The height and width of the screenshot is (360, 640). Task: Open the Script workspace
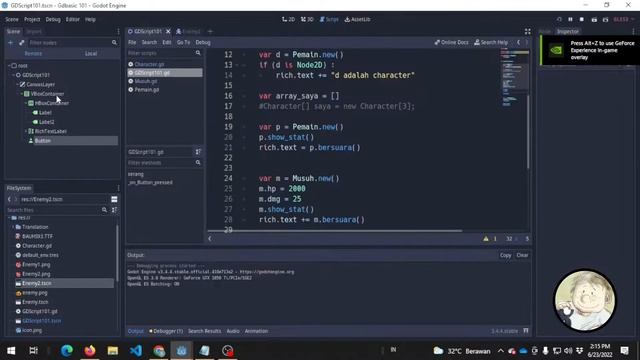point(329,19)
